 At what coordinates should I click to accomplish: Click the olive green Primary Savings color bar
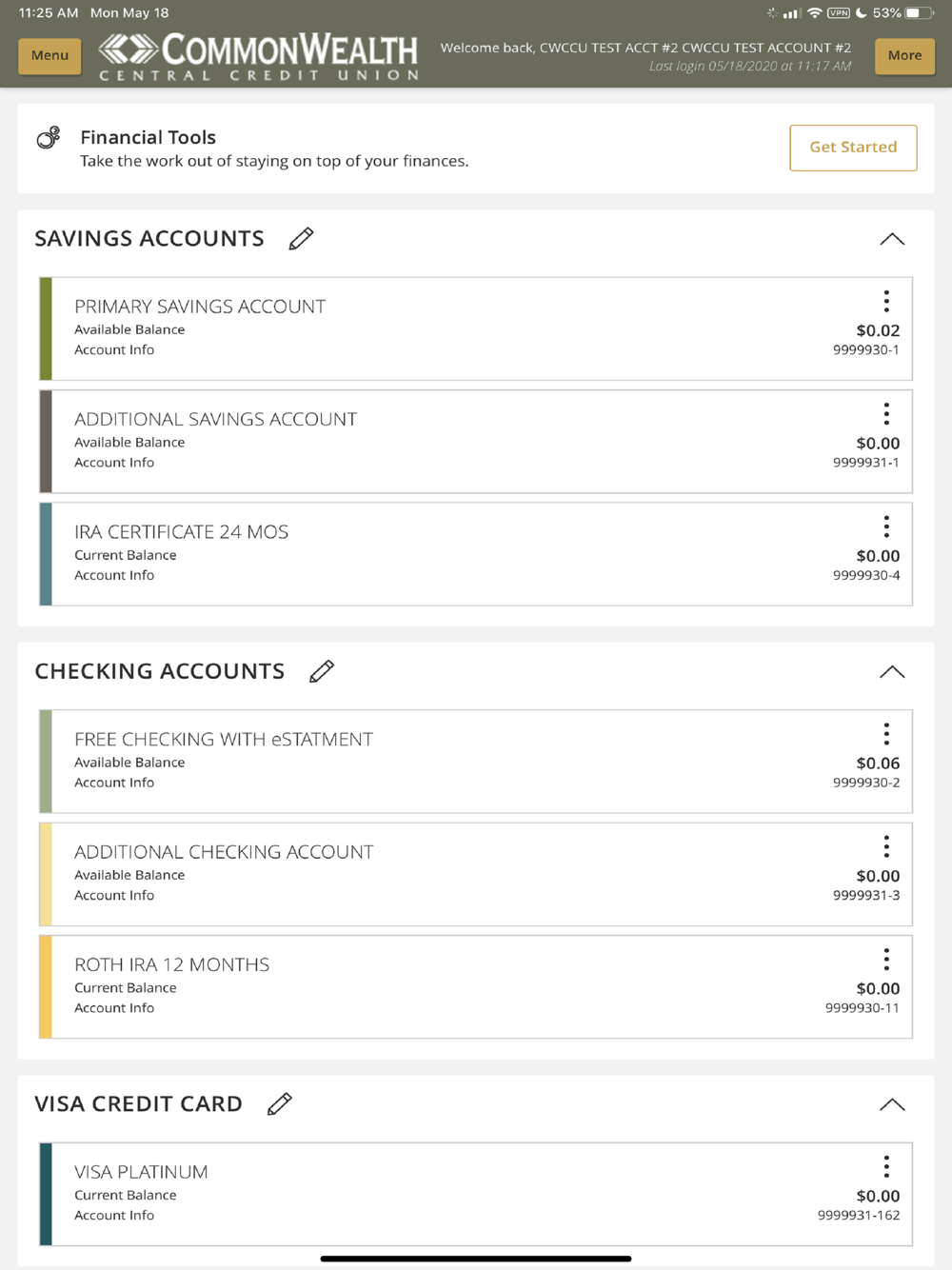tap(46, 328)
